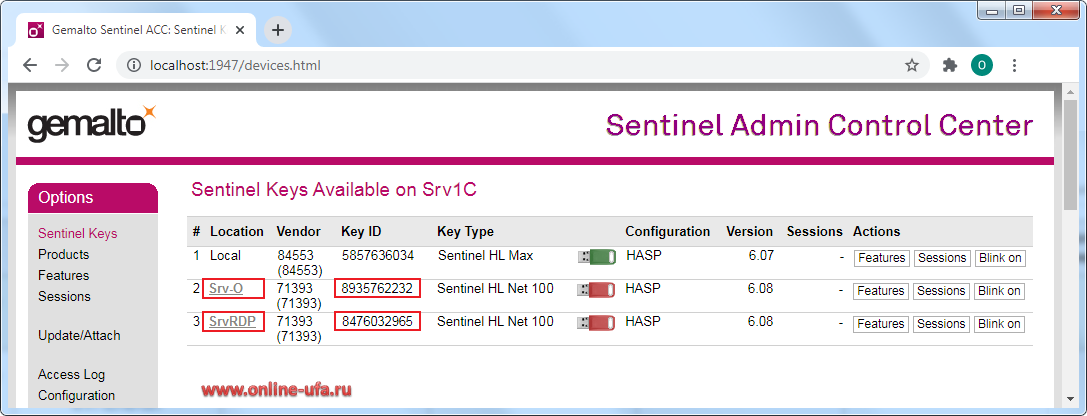Reload the page with refresh icon
This screenshot has height=416, width=1087.
click(94, 66)
